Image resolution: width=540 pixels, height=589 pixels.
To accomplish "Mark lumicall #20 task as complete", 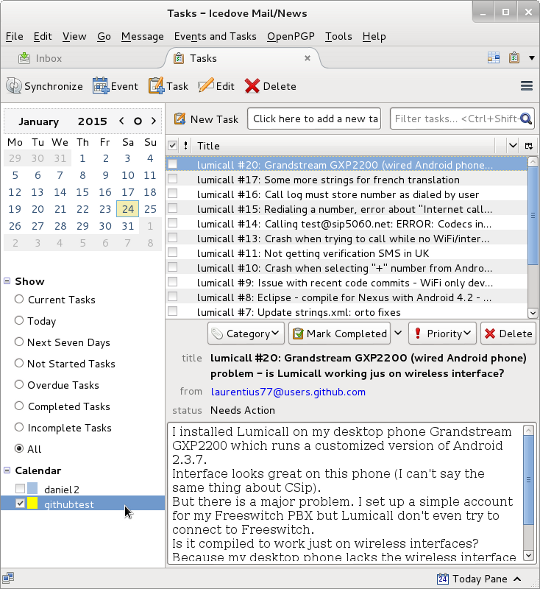I will pos(172,164).
